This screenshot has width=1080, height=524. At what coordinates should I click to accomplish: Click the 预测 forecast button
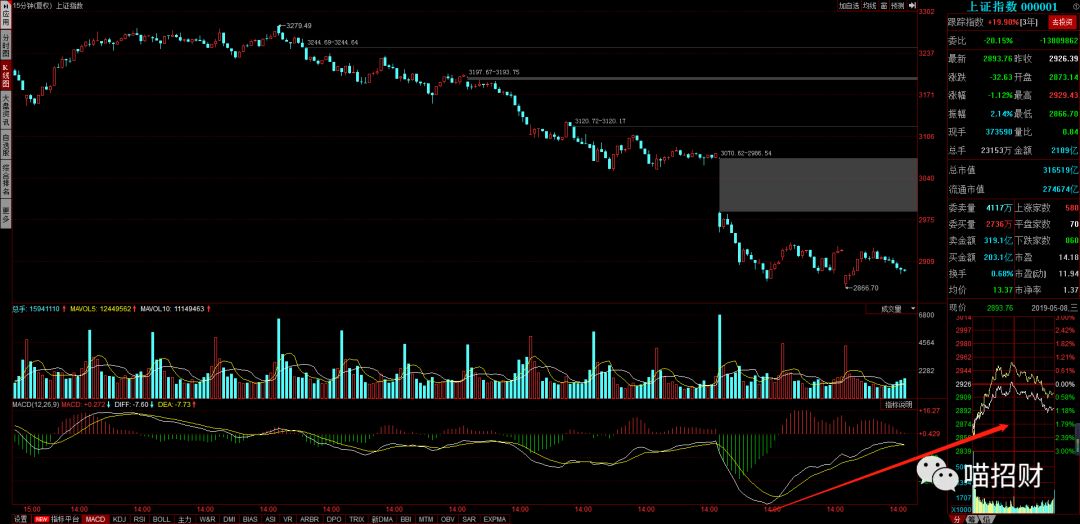point(897,6)
